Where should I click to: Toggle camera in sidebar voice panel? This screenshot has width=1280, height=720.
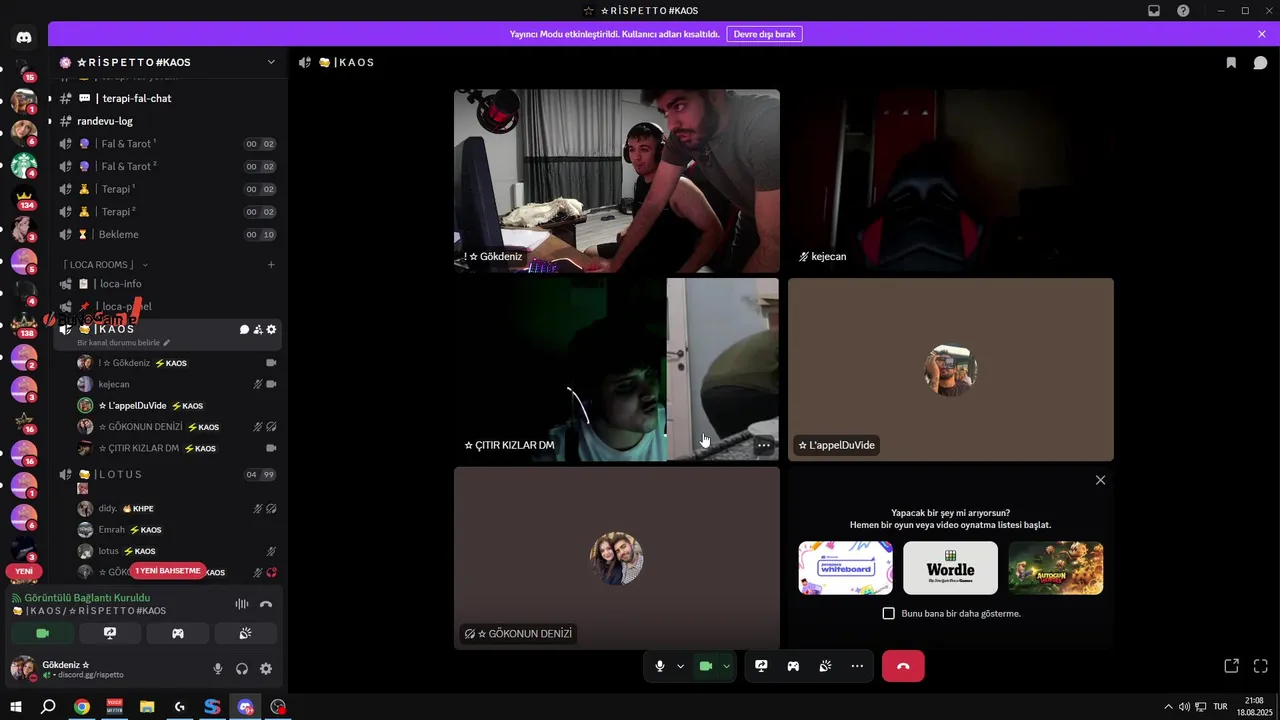tap(42, 633)
